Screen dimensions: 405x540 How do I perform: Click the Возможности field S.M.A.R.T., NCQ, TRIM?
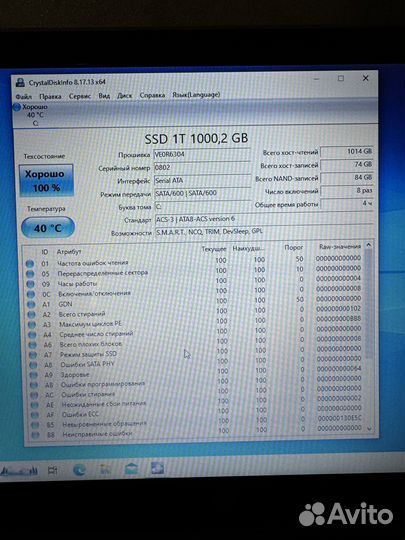[264, 231]
